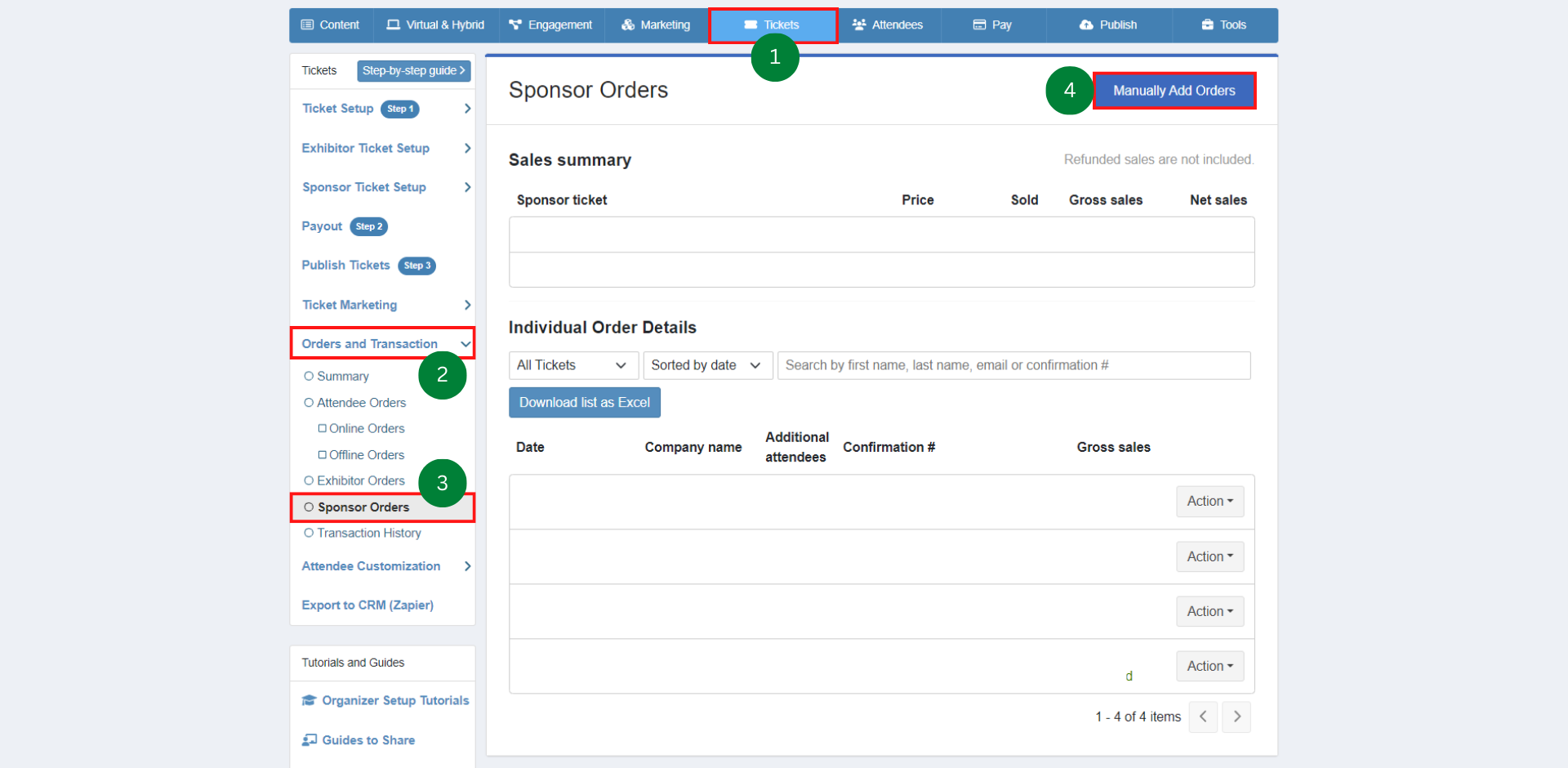Click the Publish cloud icon
The height and width of the screenshot is (768, 1568).
(x=1086, y=25)
